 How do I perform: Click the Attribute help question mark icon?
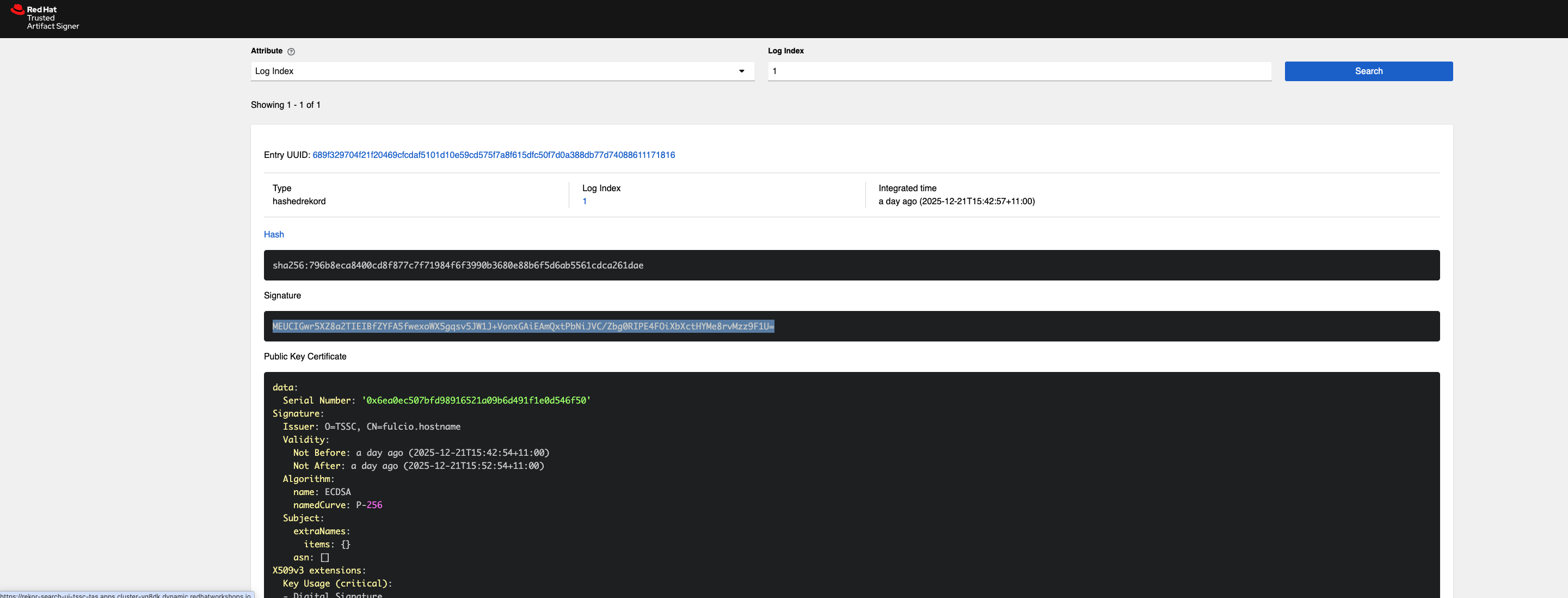pos(291,52)
